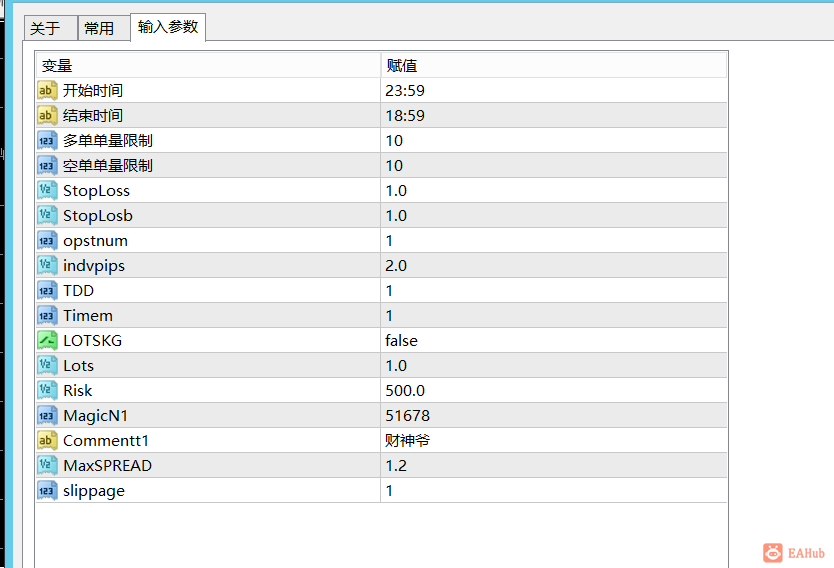Click the EAHub logo icon
The image size is (834, 568).
click(x=773, y=552)
